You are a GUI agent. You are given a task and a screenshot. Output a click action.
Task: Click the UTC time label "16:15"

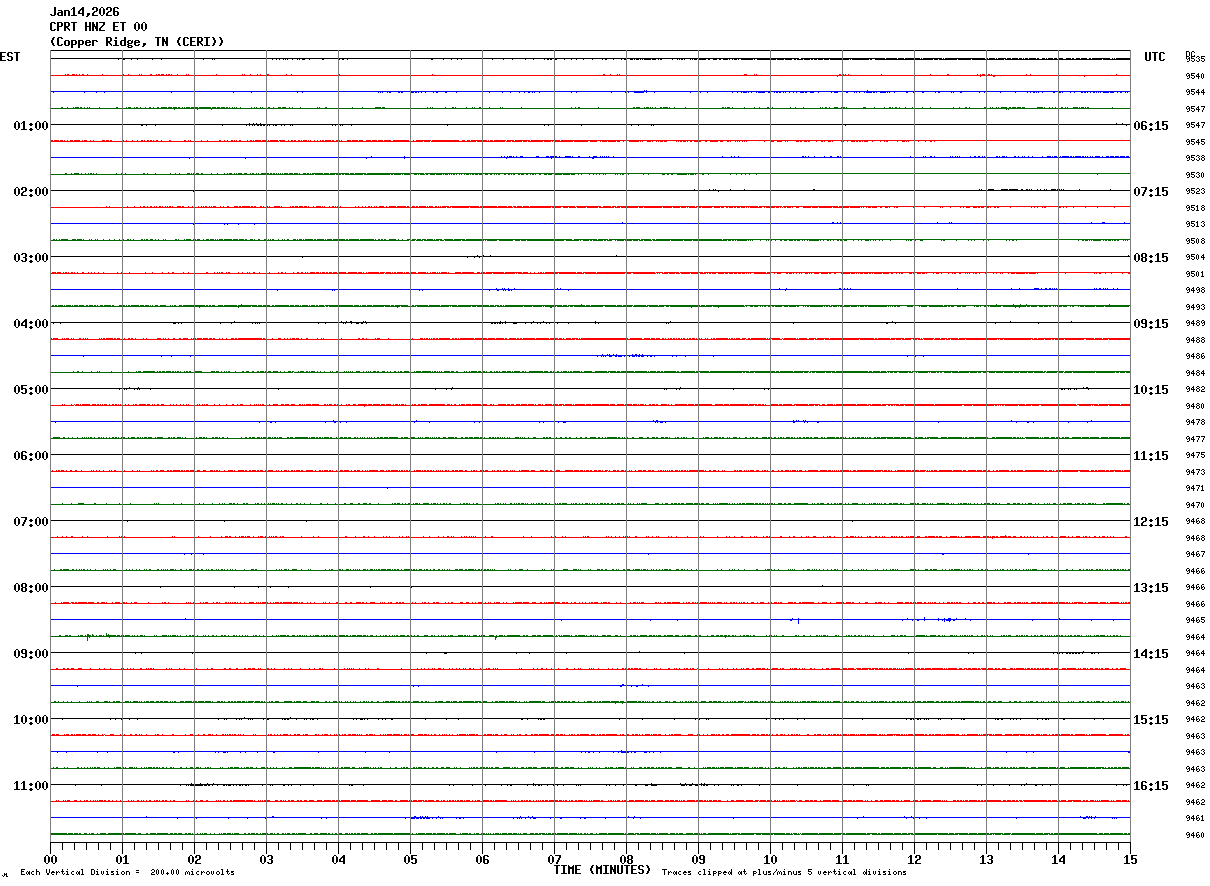click(1151, 786)
